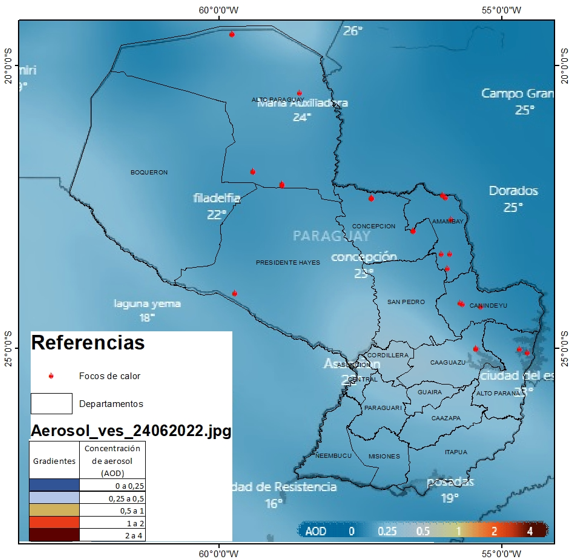Click the heat focus marker near laguna yema
This screenshot has height=559, width=571.
[x=235, y=293]
